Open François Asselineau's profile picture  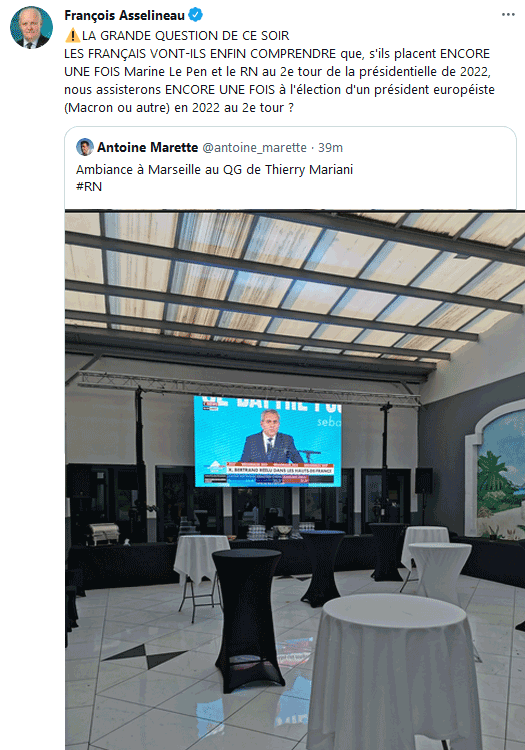(x=31, y=27)
